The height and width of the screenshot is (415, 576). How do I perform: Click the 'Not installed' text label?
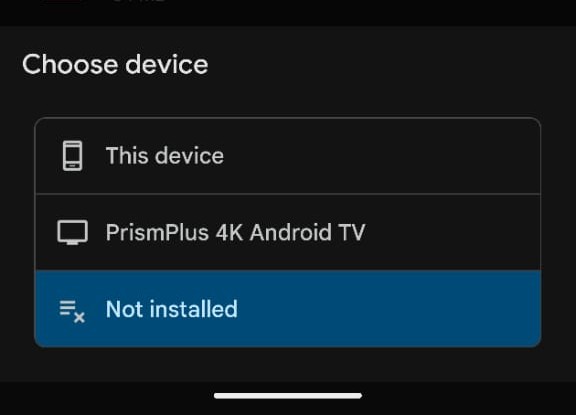tap(172, 309)
